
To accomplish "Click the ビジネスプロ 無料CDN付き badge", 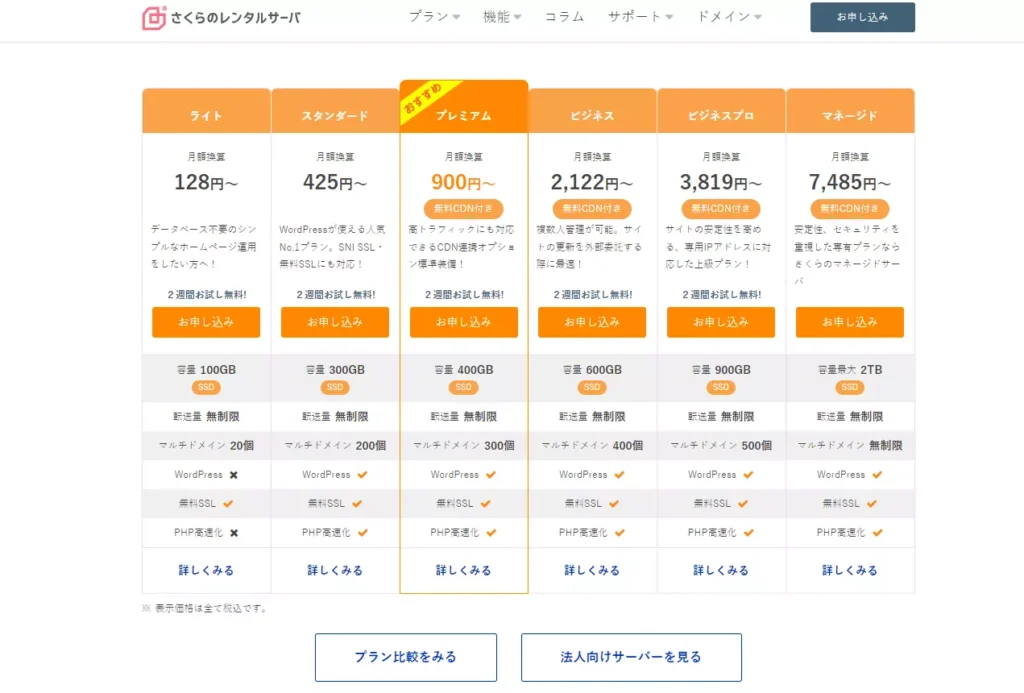I will 720,208.
